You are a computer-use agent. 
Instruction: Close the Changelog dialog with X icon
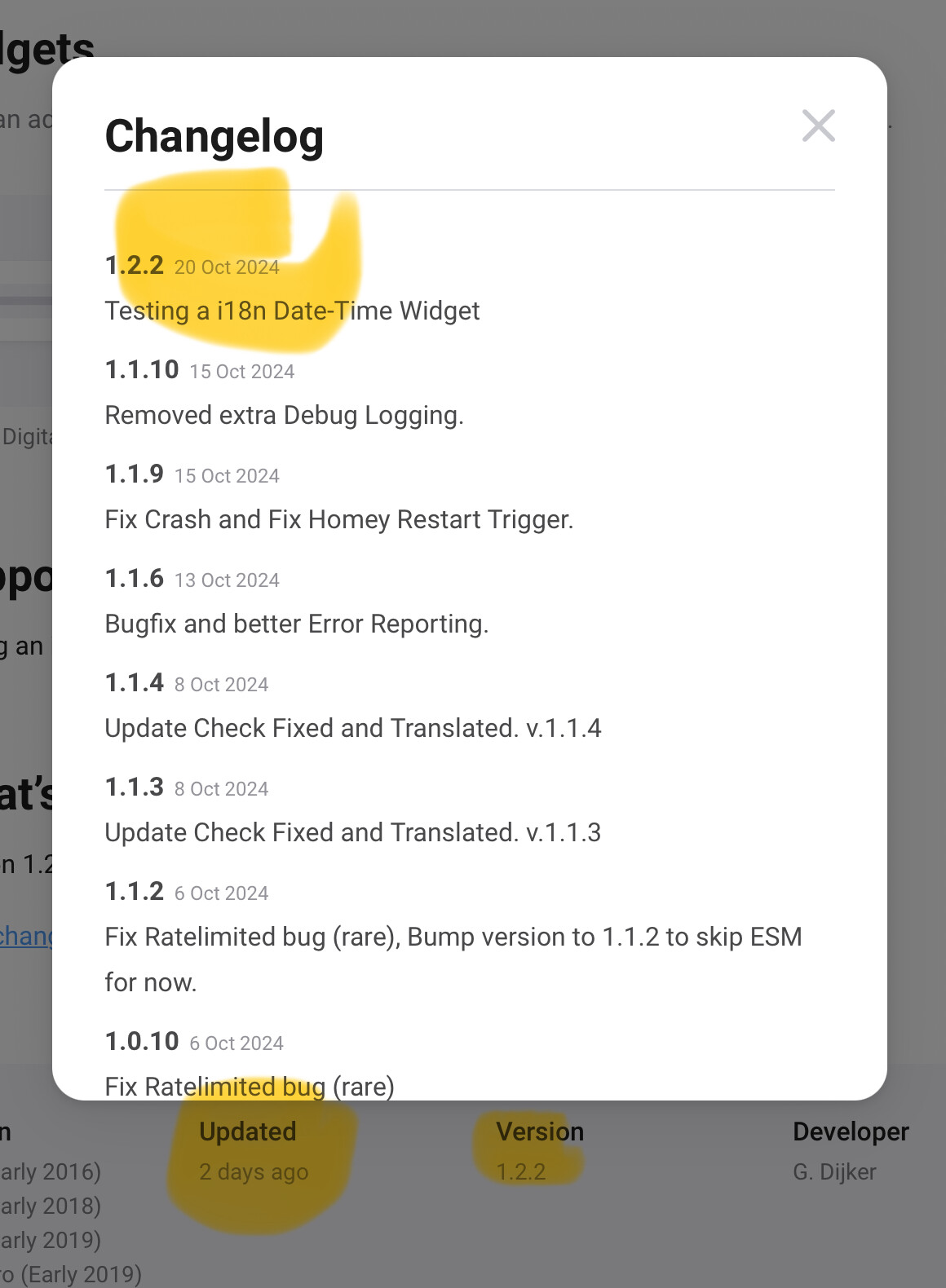coord(818,126)
